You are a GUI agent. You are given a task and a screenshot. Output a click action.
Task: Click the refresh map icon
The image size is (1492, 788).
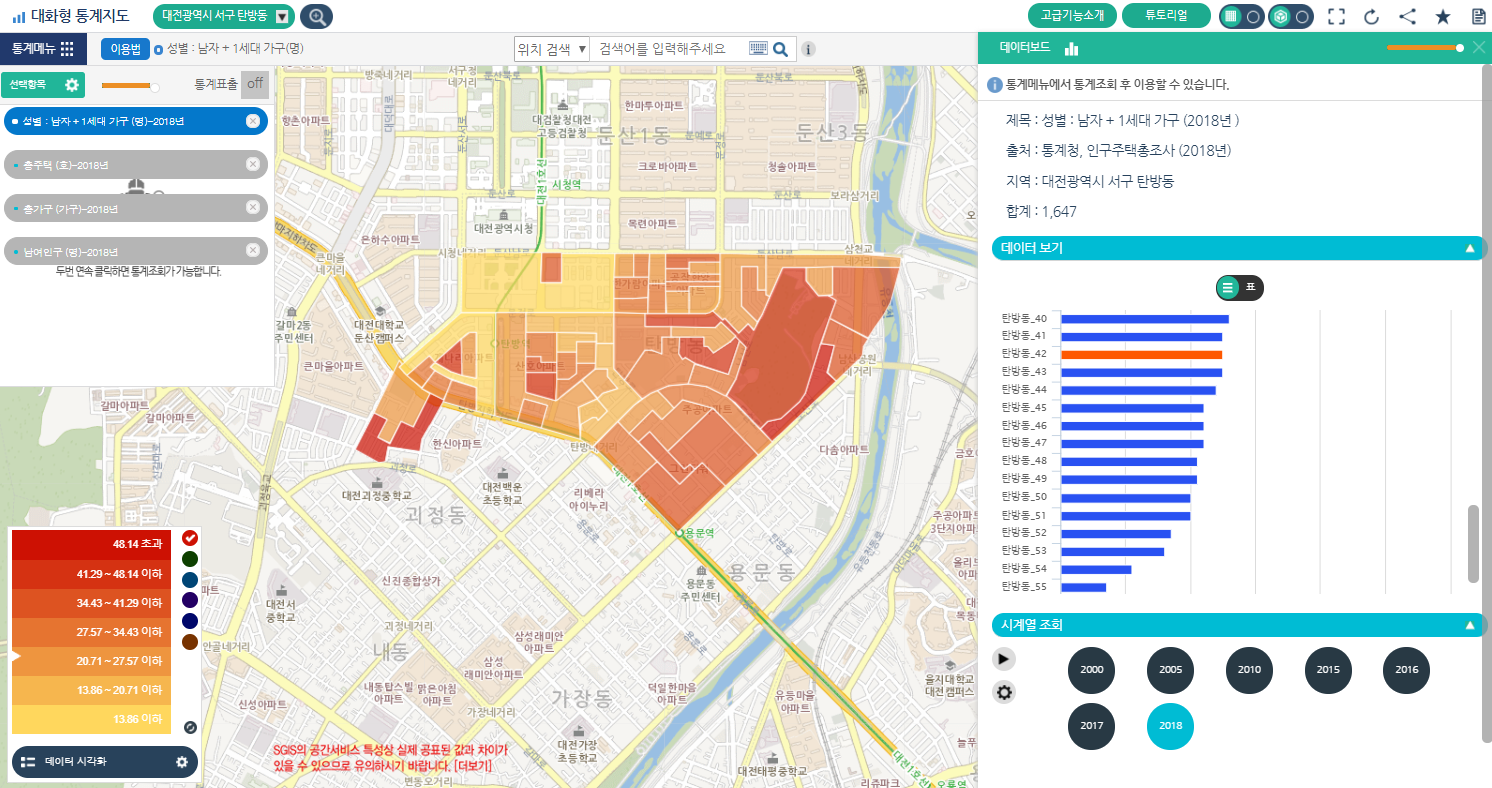pos(1371,16)
